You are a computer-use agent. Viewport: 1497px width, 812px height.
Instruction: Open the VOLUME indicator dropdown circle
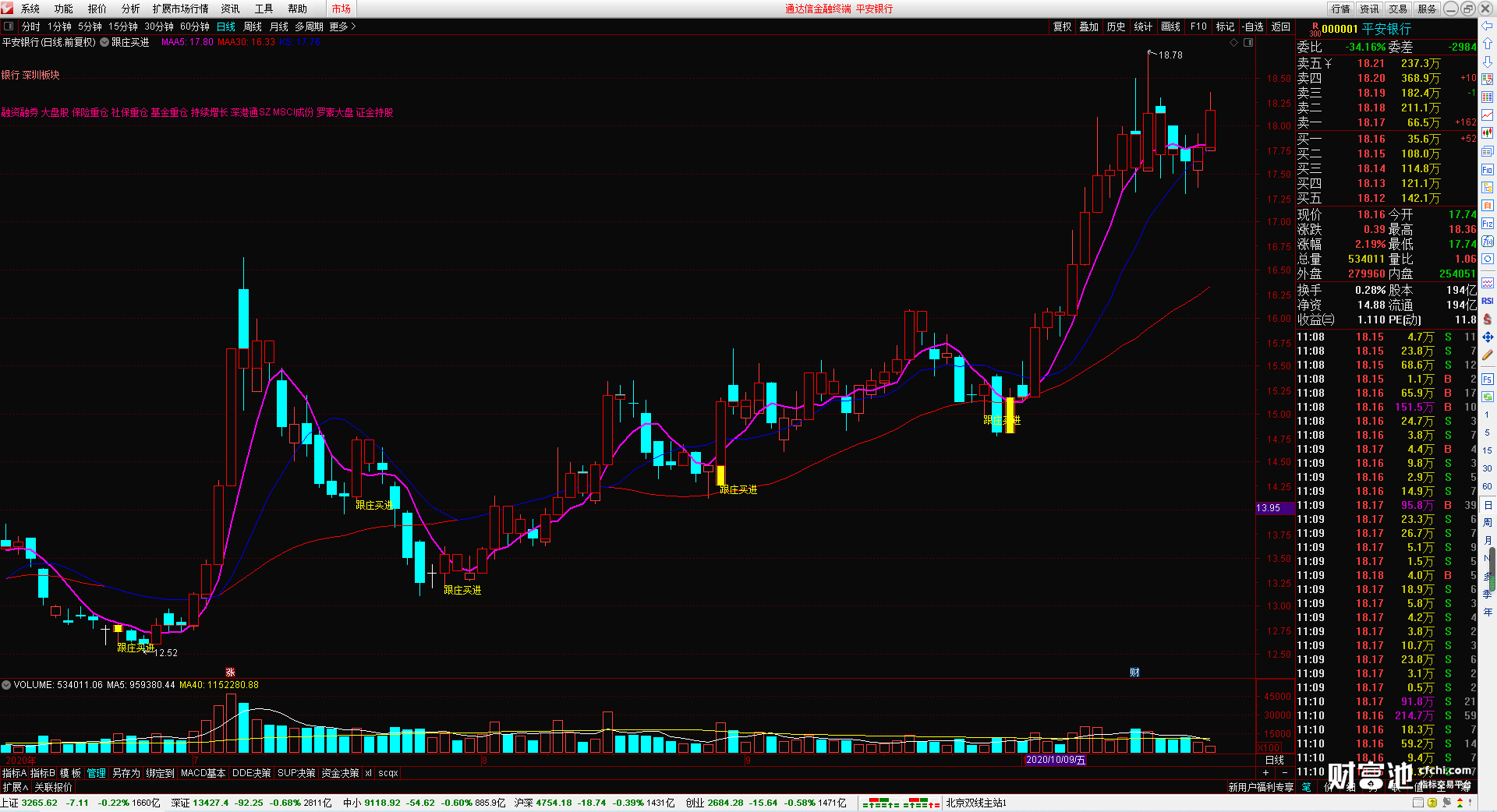(6, 685)
